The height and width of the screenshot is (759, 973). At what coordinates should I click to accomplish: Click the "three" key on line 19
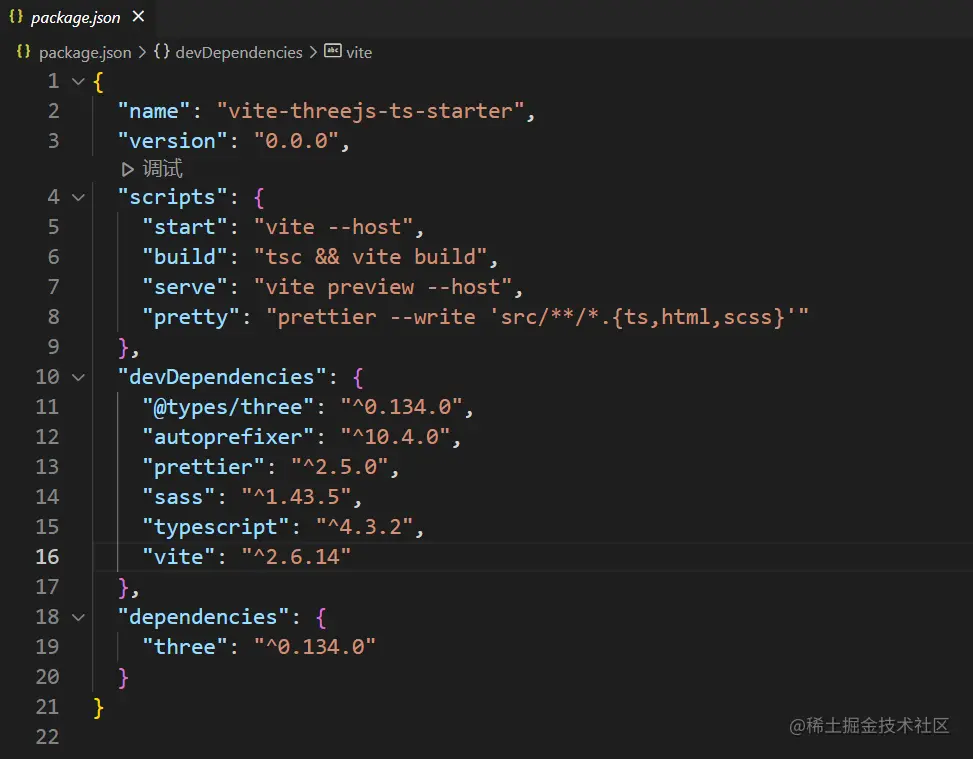pyautogui.click(x=185, y=647)
